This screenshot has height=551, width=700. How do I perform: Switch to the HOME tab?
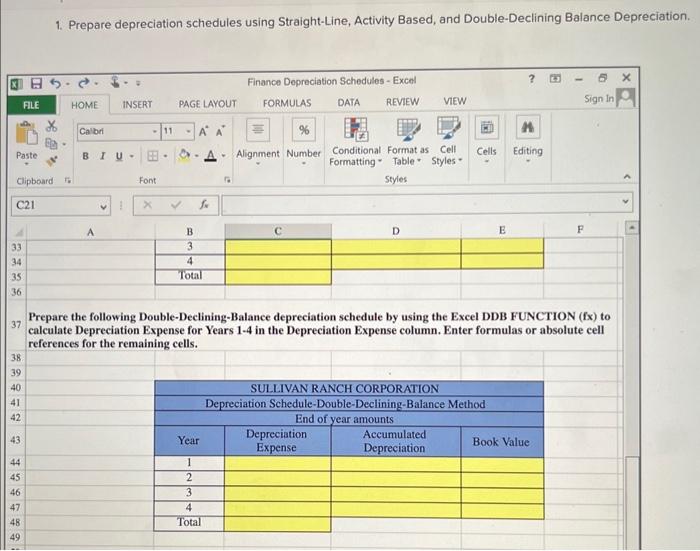click(x=84, y=105)
